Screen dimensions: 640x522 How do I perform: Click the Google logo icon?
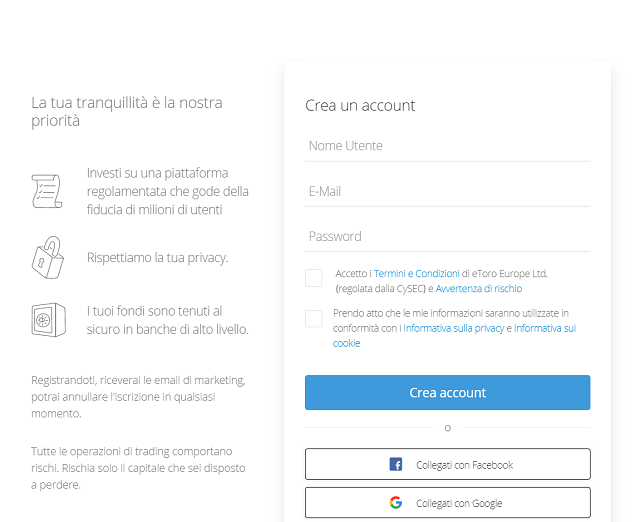pos(396,502)
